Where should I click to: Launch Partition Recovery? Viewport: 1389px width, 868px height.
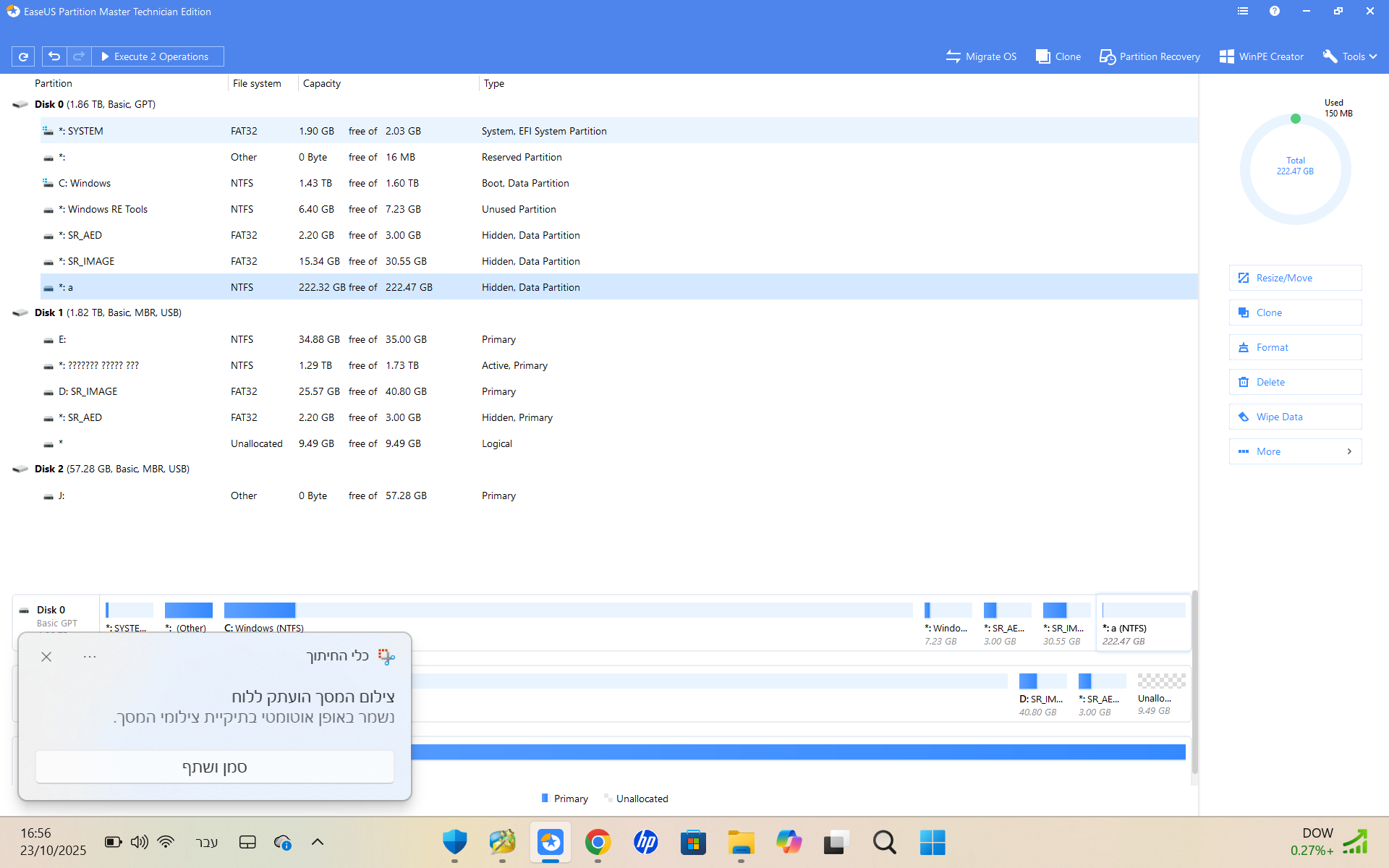coord(1150,56)
